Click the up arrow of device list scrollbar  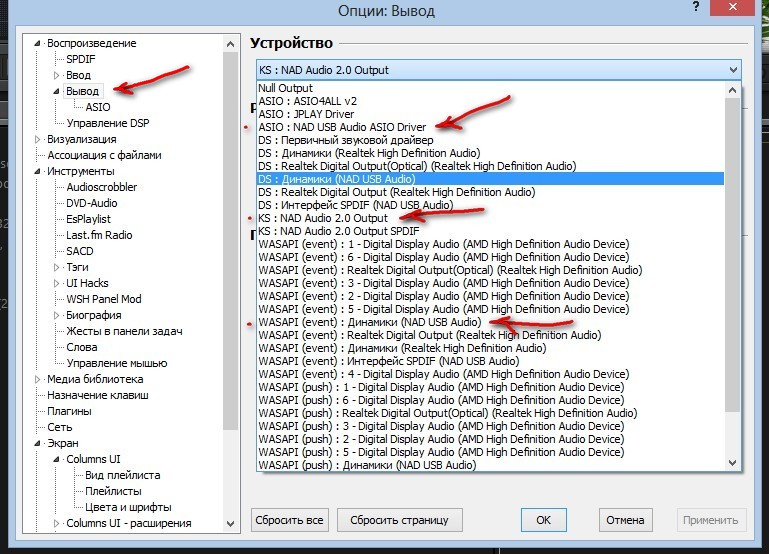click(x=733, y=90)
